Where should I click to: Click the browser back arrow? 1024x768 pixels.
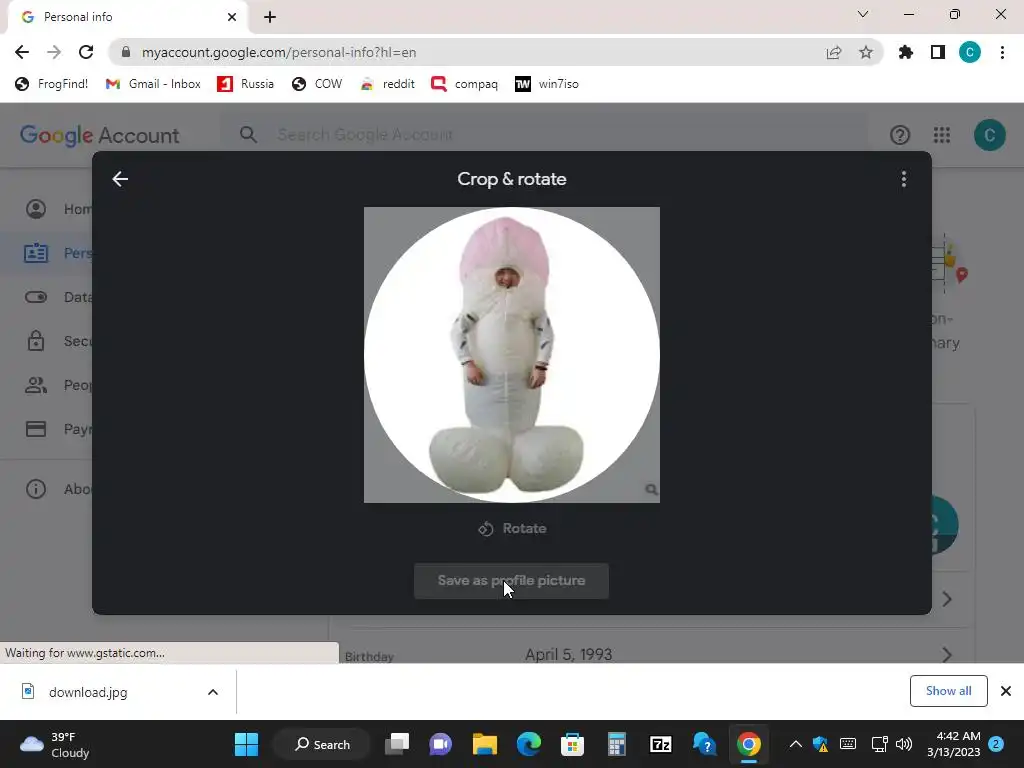point(22,52)
